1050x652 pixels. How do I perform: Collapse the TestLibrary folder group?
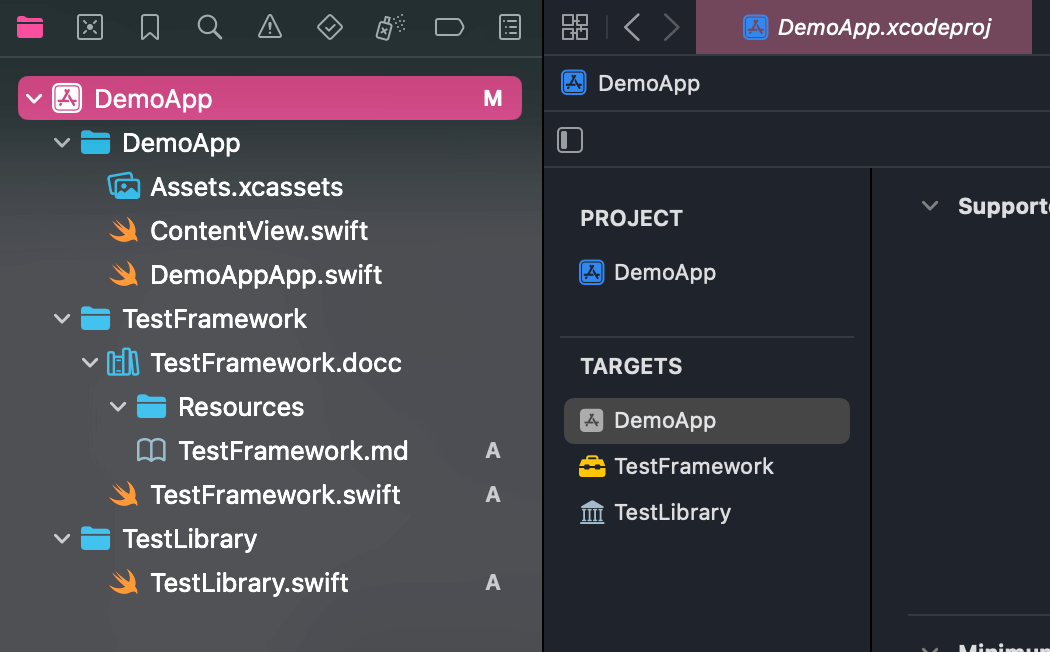point(62,539)
